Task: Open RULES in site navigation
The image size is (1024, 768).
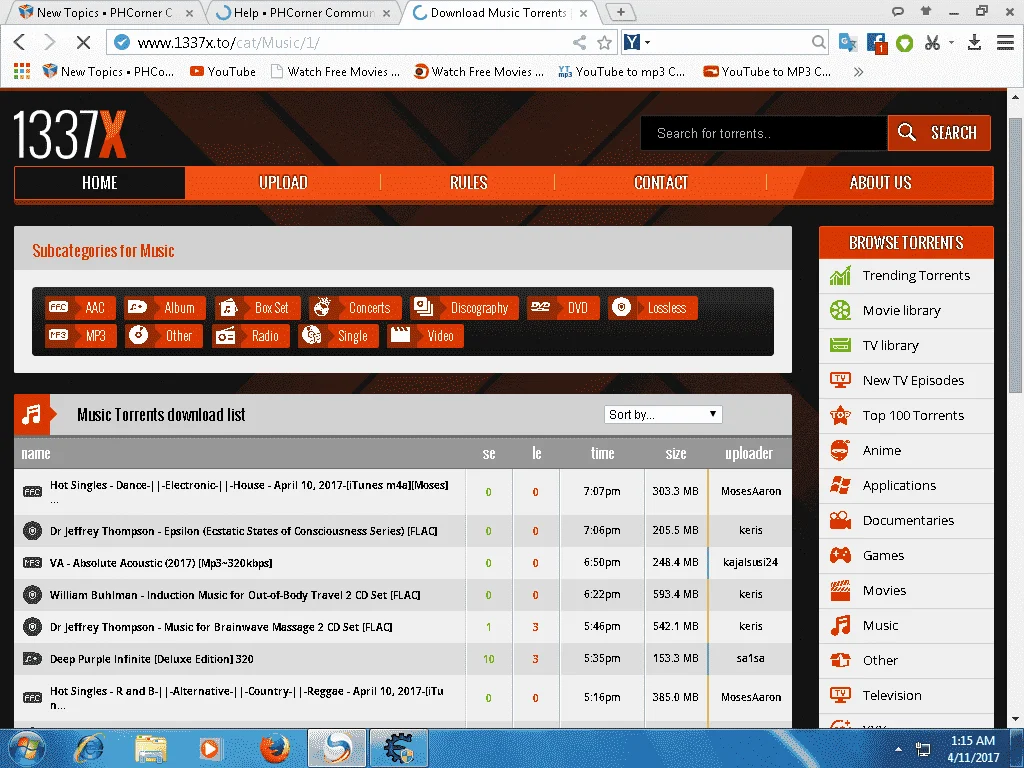Action: pyautogui.click(x=468, y=183)
